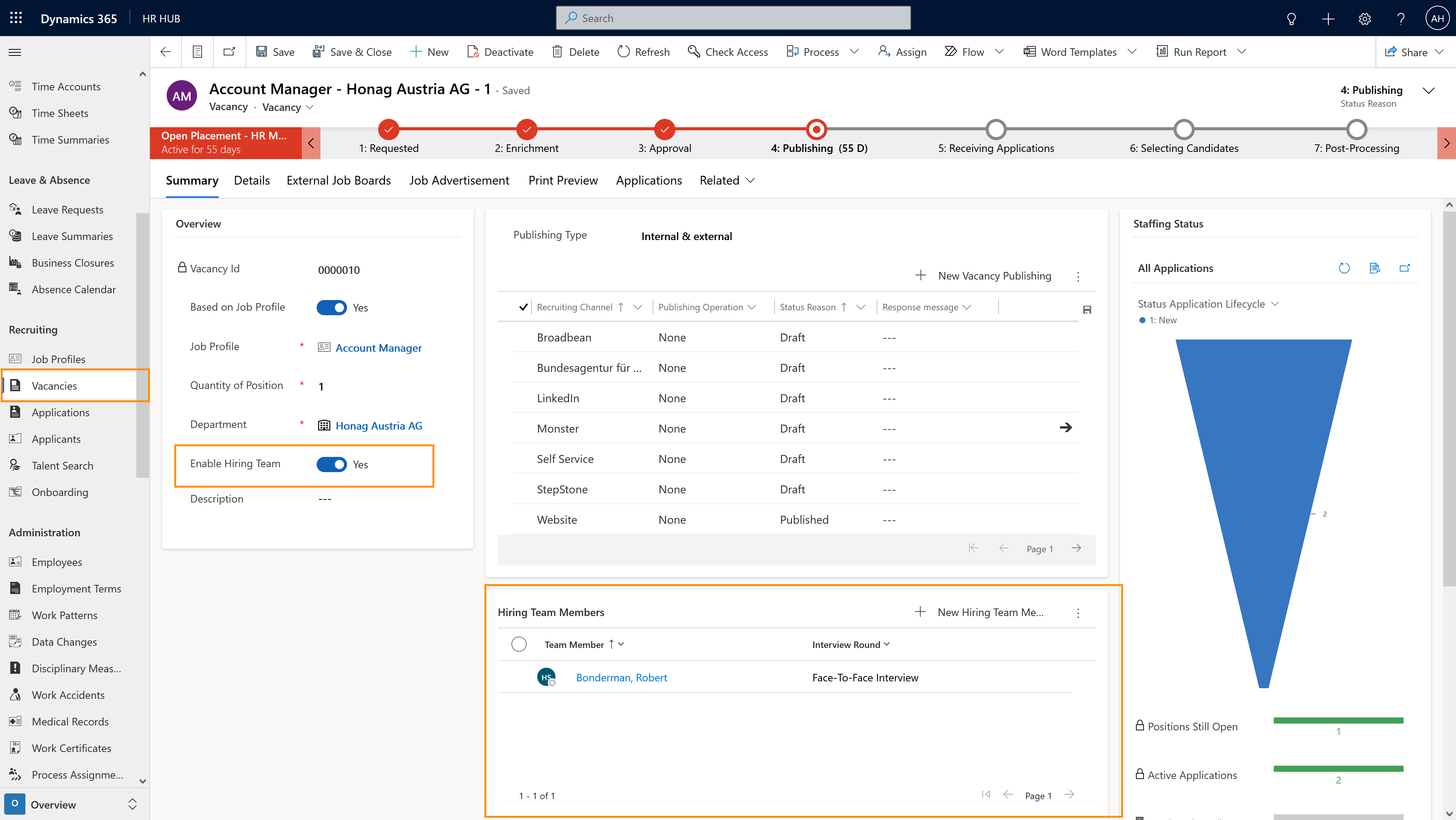This screenshot has height=820, width=1456.
Task: Click Save in the command bar
Action: [275, 52]
